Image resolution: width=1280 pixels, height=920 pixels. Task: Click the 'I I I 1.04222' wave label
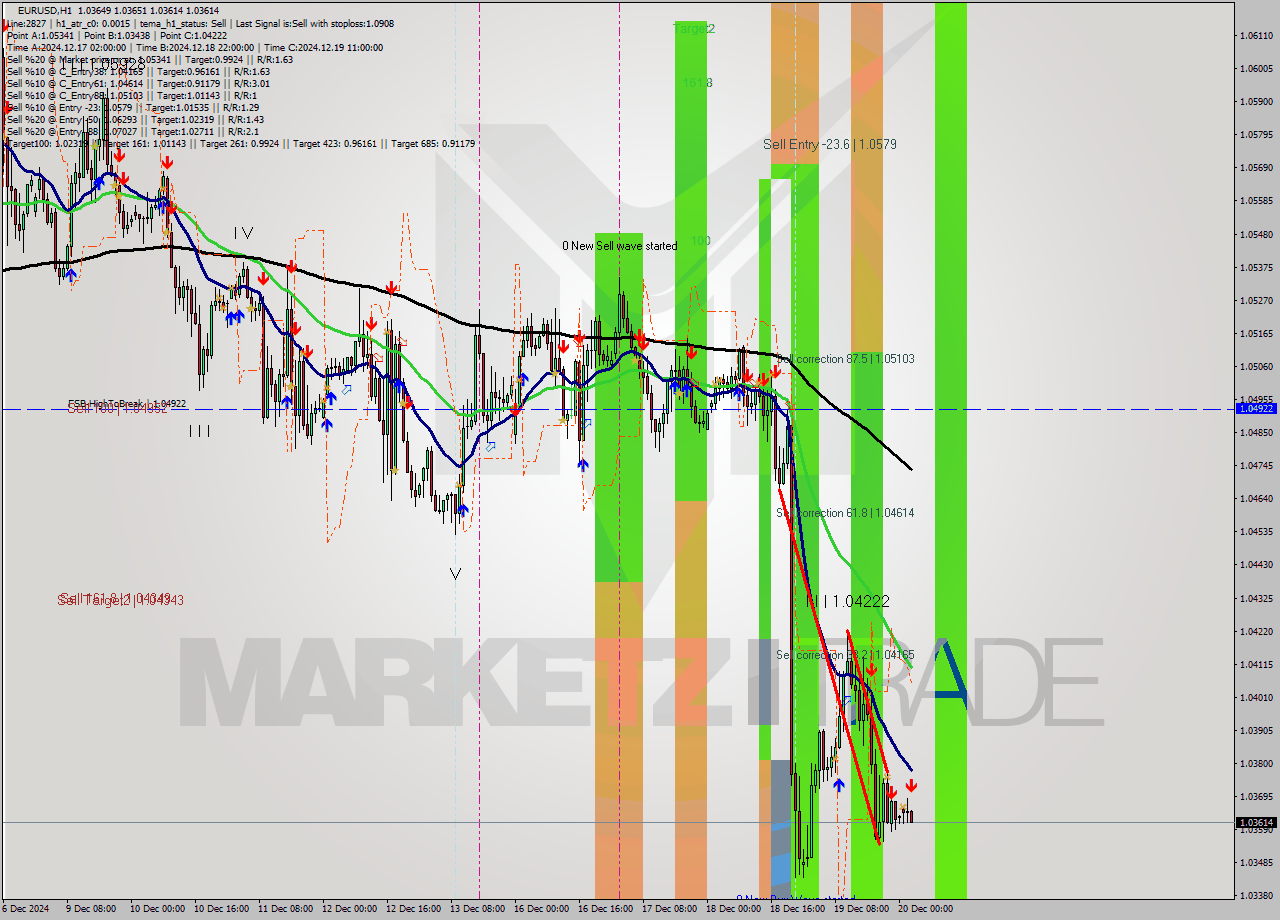(x=848, y=601)
